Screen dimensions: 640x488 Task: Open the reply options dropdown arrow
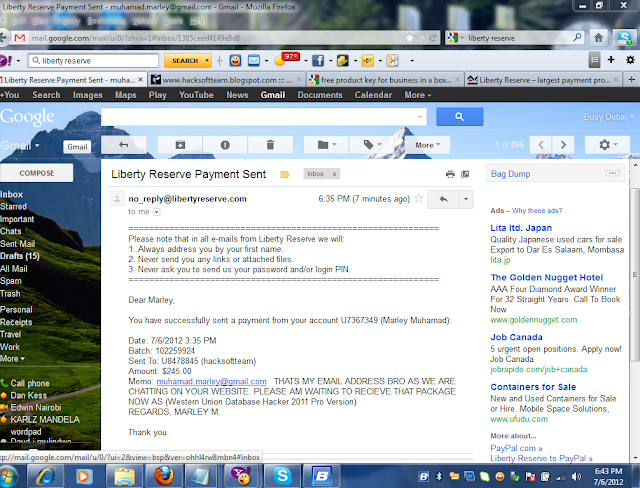[x=466, y=199]
